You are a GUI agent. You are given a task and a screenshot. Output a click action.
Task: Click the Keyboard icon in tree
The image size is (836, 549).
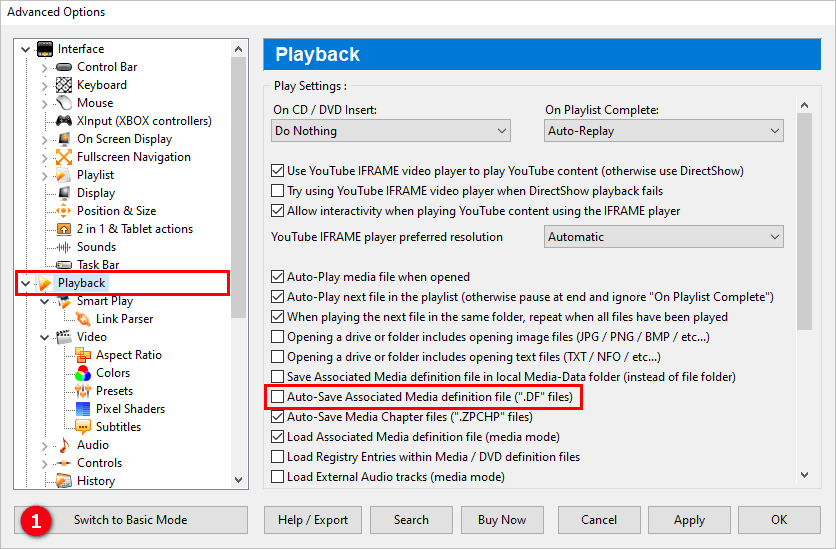point(64,85)
